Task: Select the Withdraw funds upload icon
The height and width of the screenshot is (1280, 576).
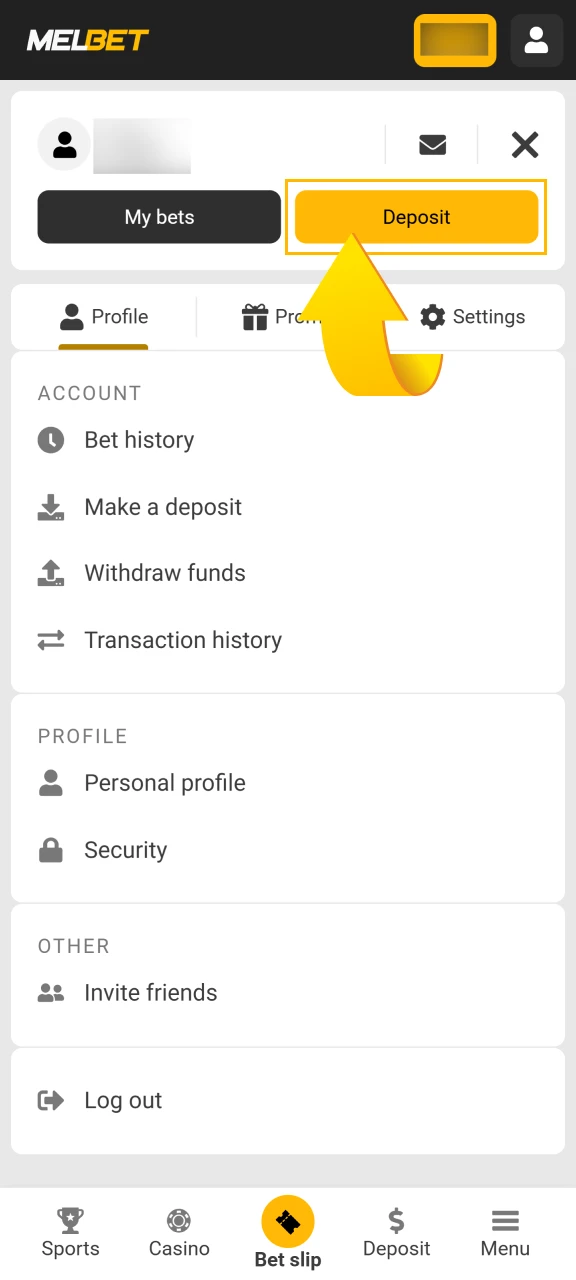Action: [51, 573]
